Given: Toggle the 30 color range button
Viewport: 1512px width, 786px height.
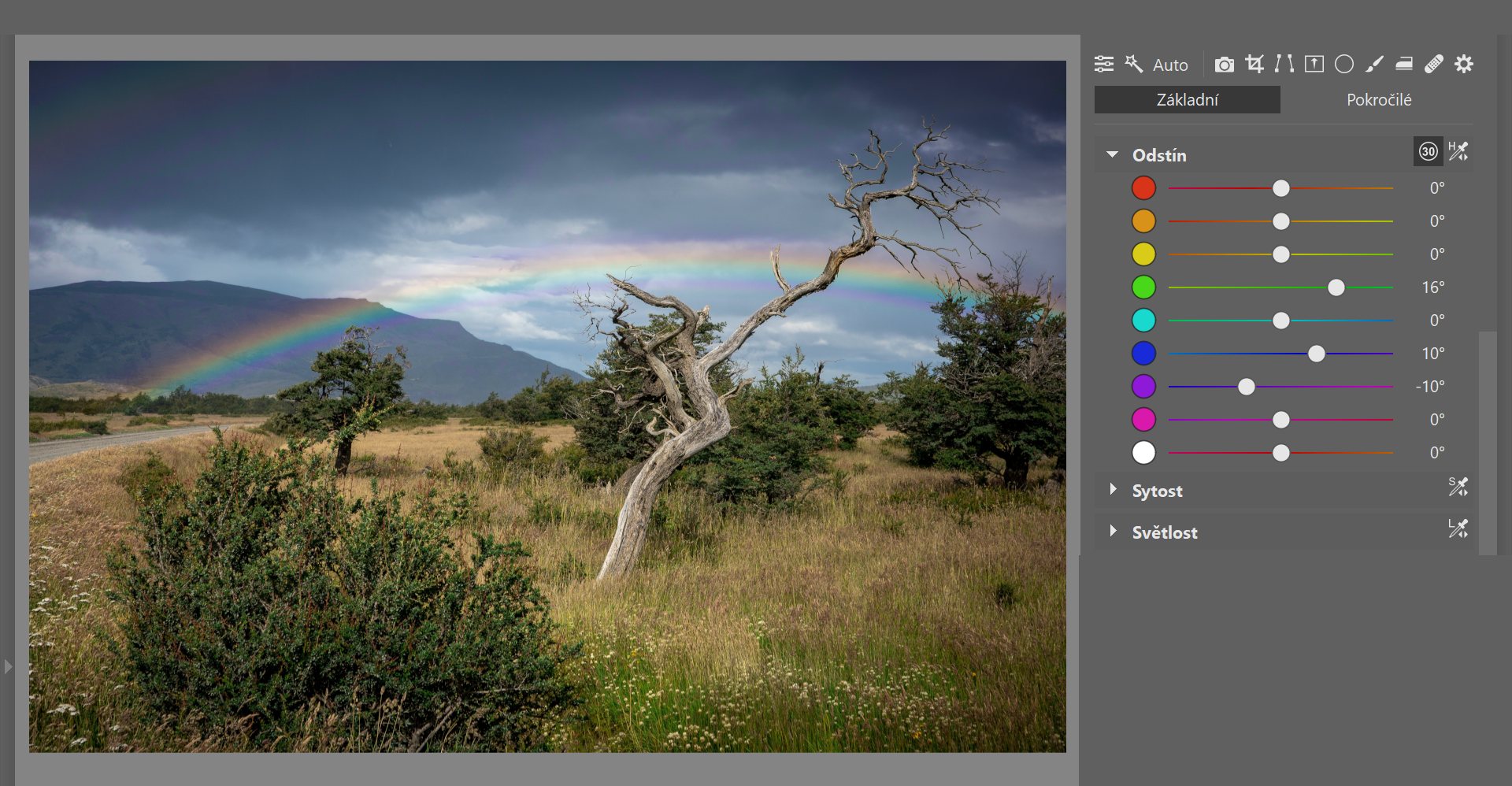Looking at the screenshot, I should point(1429,151).
